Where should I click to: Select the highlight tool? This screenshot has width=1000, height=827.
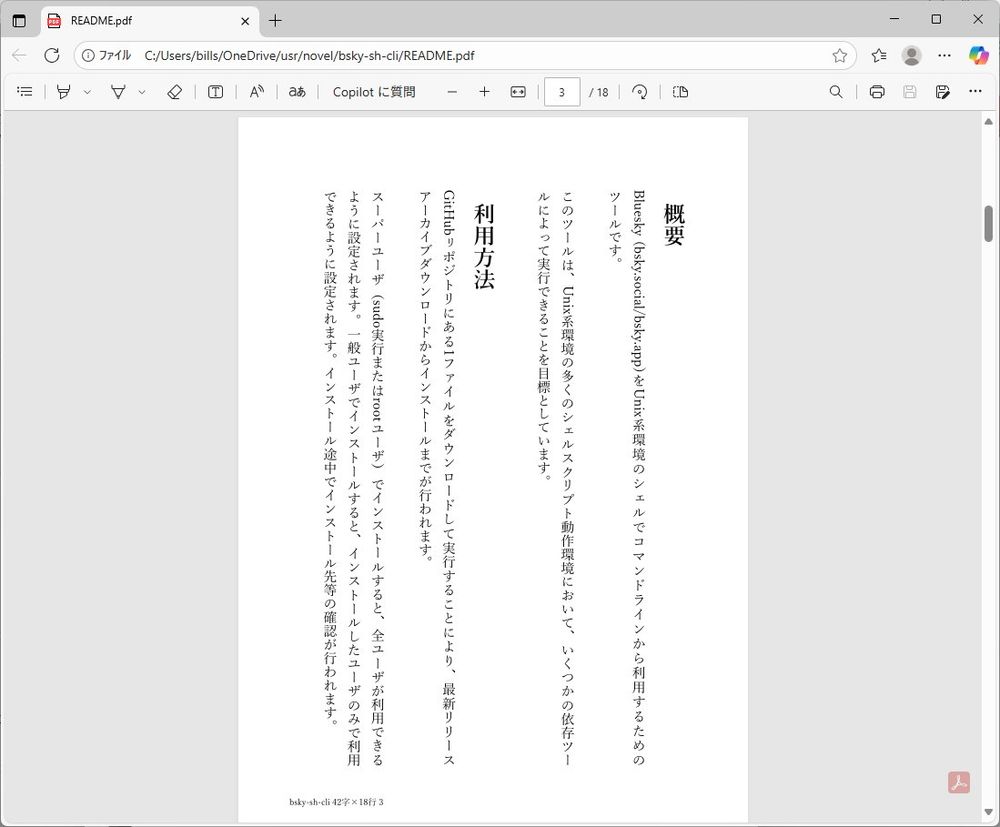pyautogui.click(x=63, y=92)
